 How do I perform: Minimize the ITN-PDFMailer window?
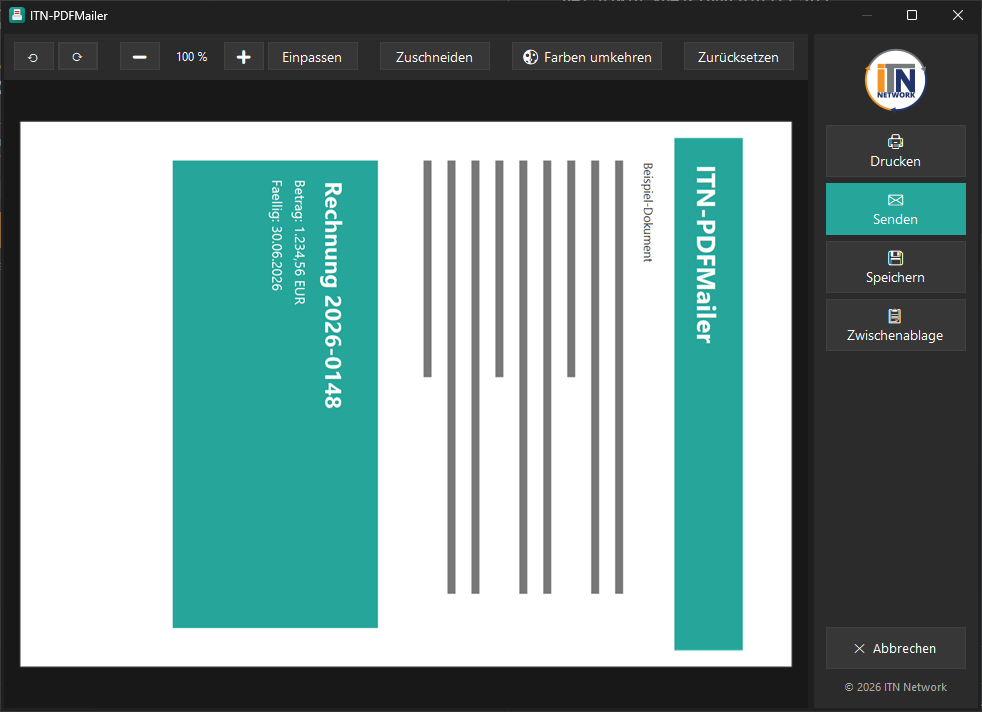(x=867, y=15)
